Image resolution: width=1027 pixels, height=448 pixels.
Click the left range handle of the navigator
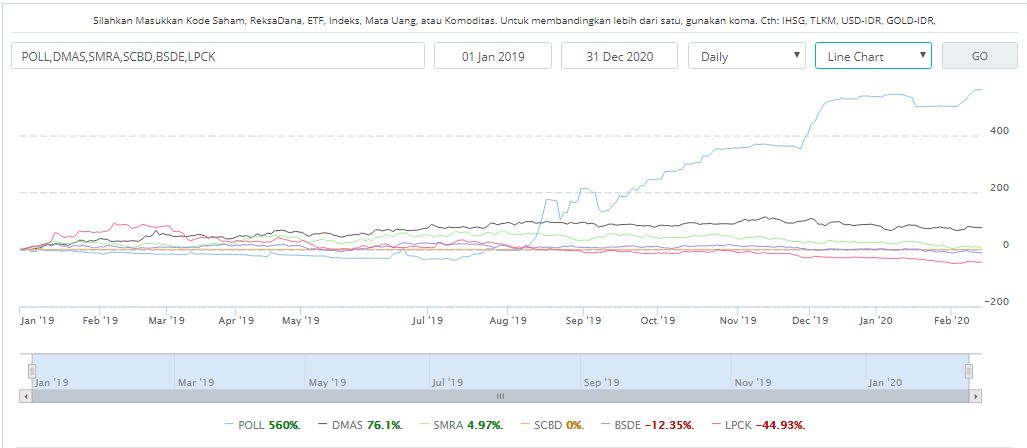pos(32,372)
